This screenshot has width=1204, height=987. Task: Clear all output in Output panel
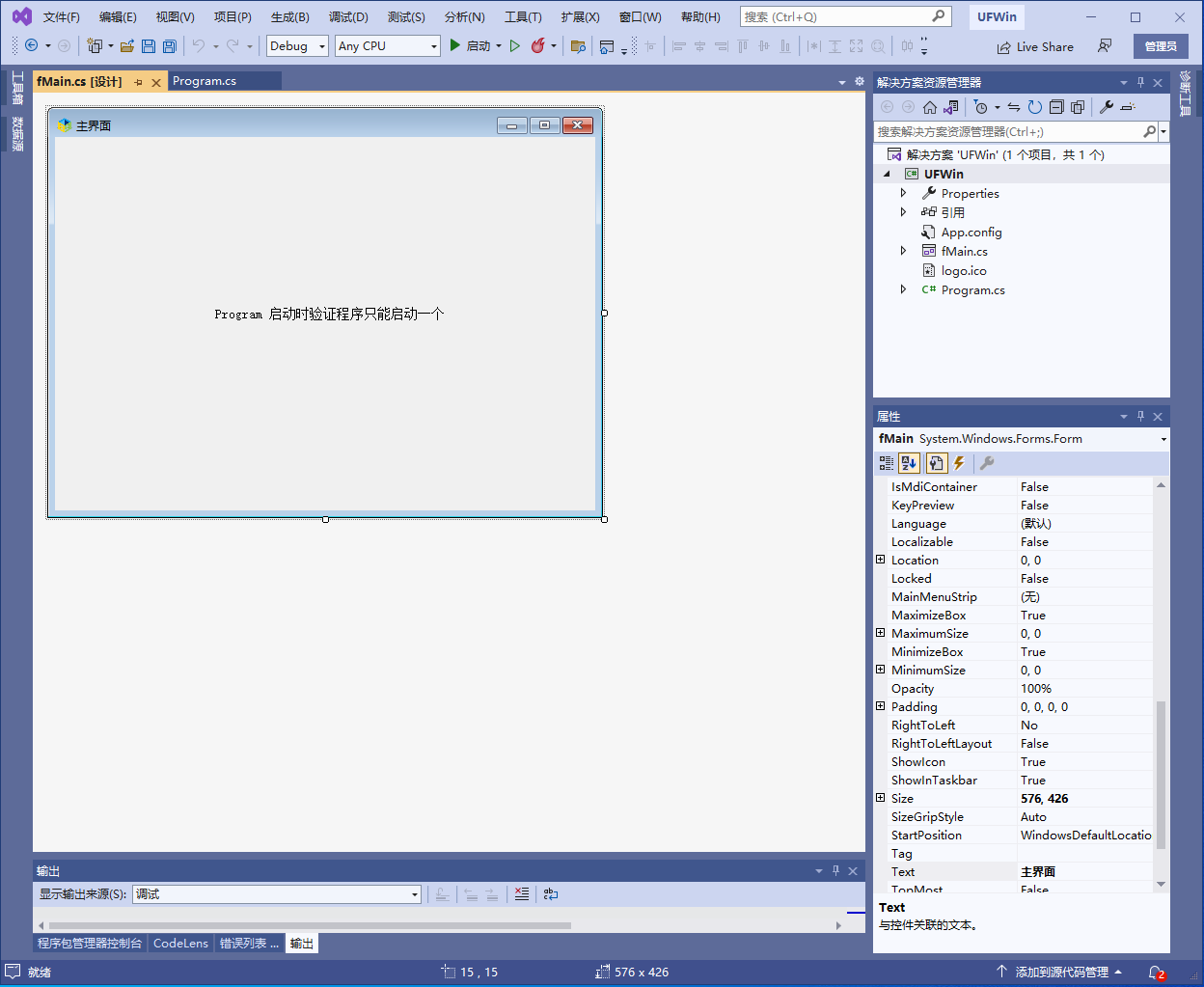(522, 894)
